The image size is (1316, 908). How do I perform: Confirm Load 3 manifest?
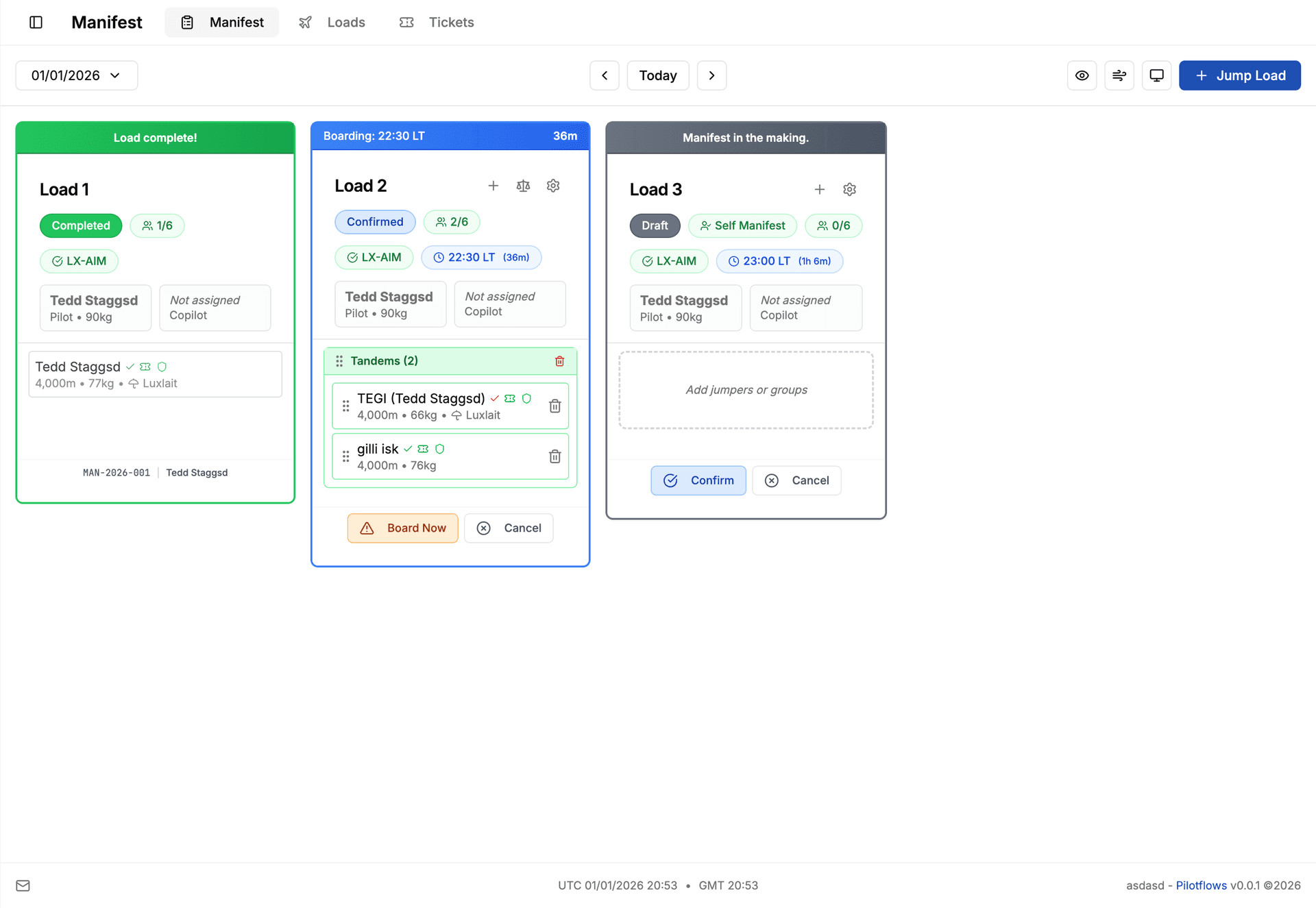pyautogui.click(x=698, y=480)
